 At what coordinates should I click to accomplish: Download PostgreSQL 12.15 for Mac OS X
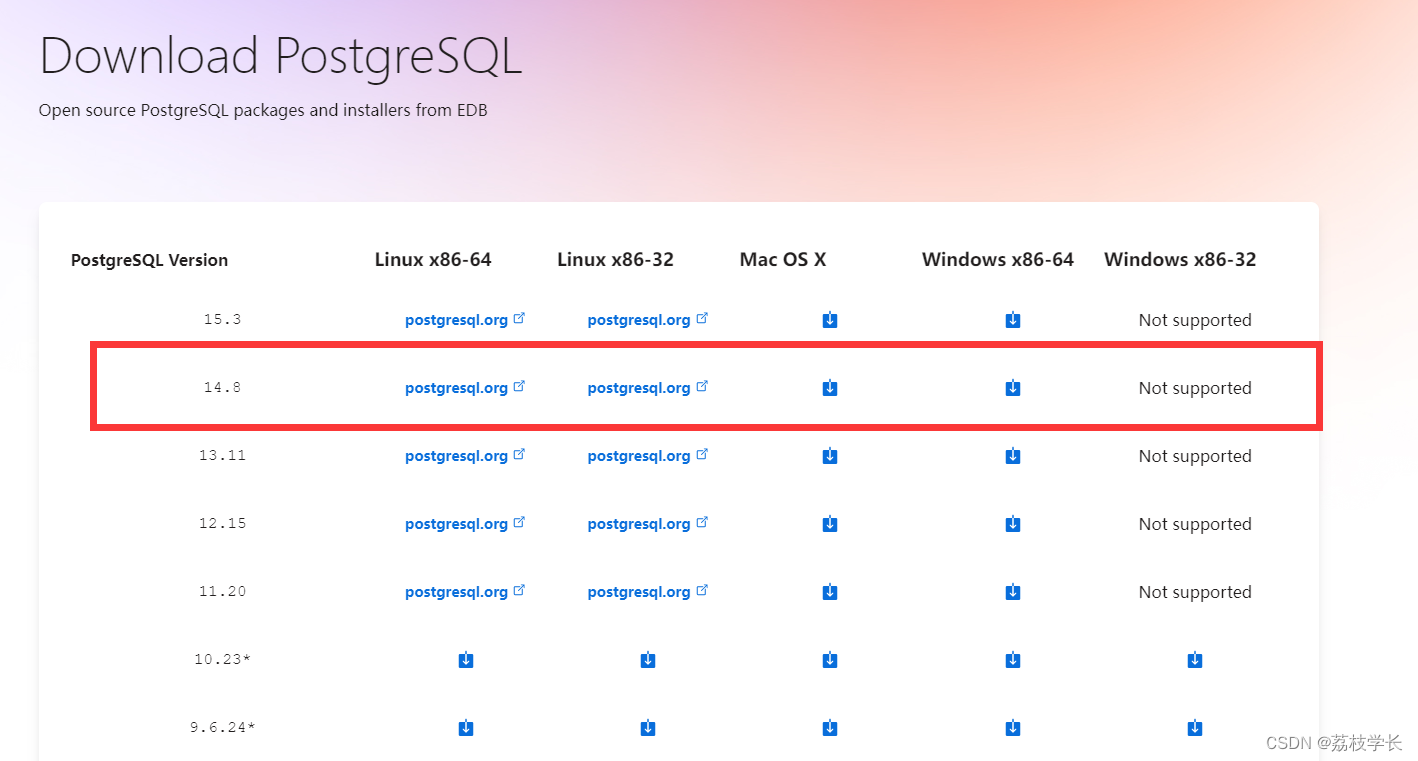830,524
